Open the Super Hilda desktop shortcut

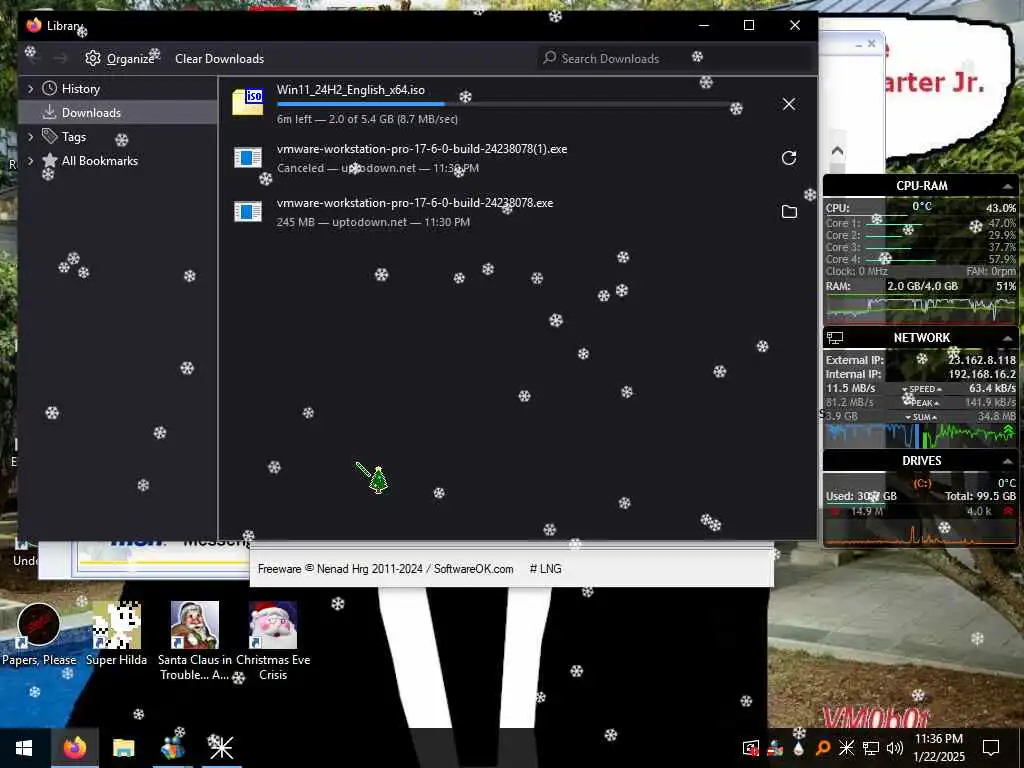(116, 635)
